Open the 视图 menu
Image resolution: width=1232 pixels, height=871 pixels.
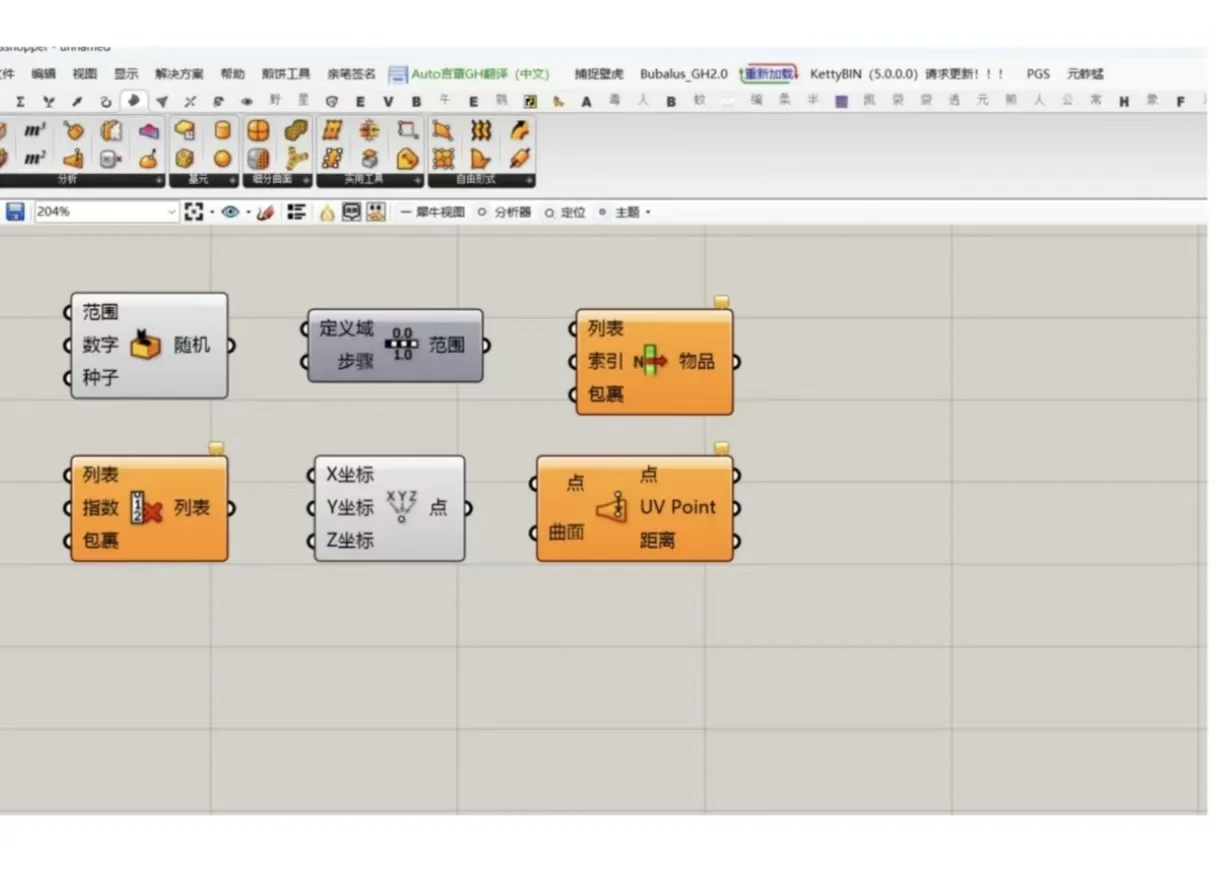[x=85, y=74]
